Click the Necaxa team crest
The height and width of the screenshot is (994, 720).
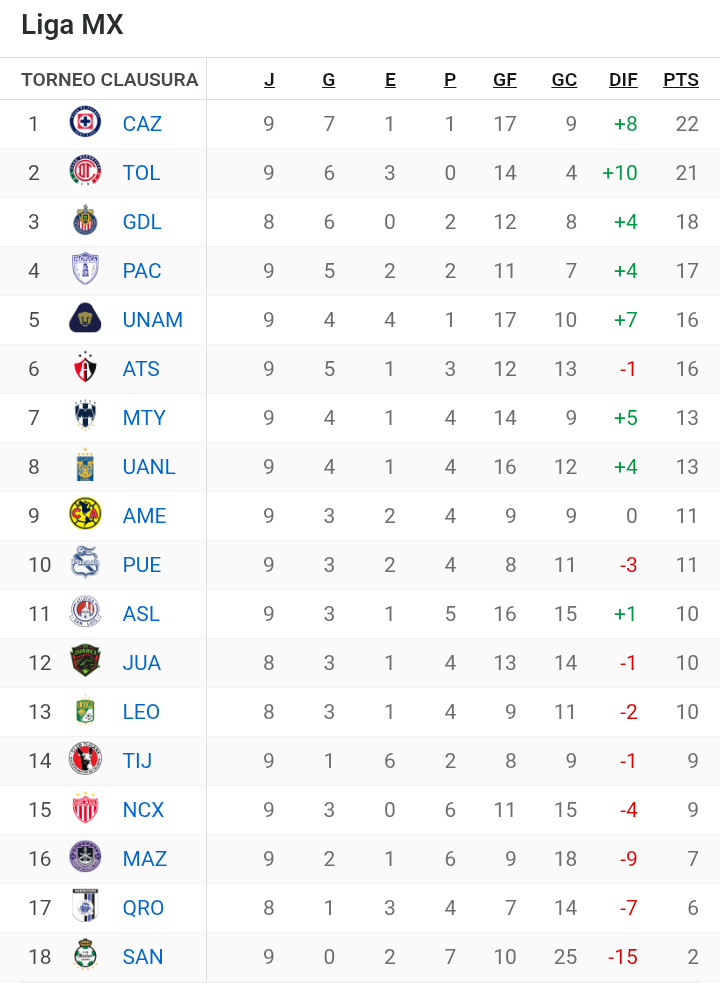click(x=85, y=809)
